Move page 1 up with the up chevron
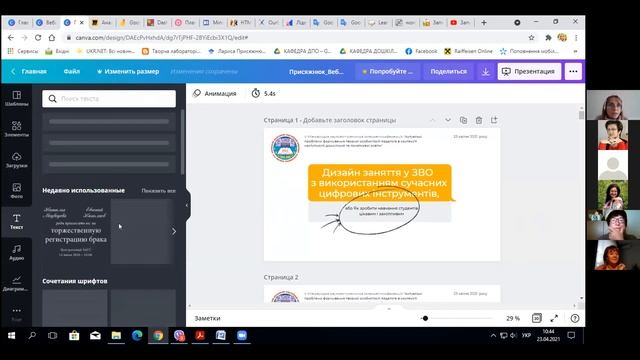Viewport: 640px width, 360px height. point(432,120)
